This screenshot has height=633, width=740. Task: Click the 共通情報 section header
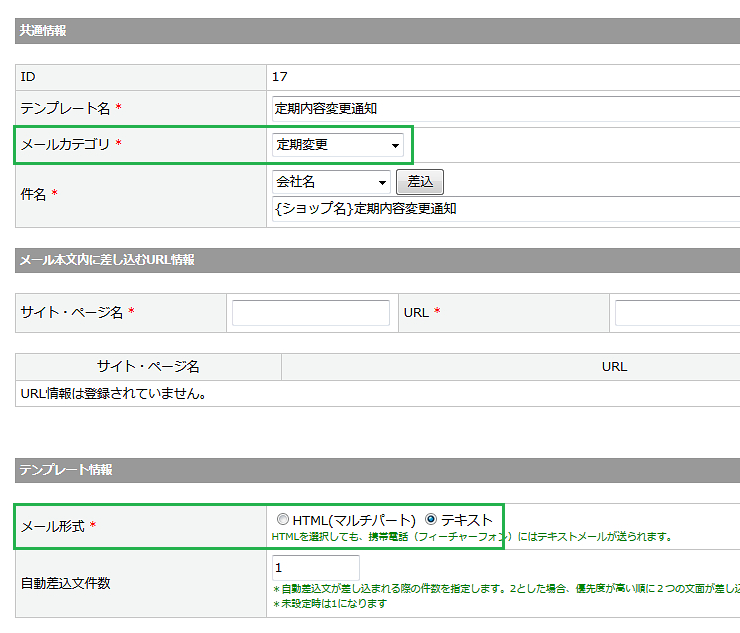(44, 31)
